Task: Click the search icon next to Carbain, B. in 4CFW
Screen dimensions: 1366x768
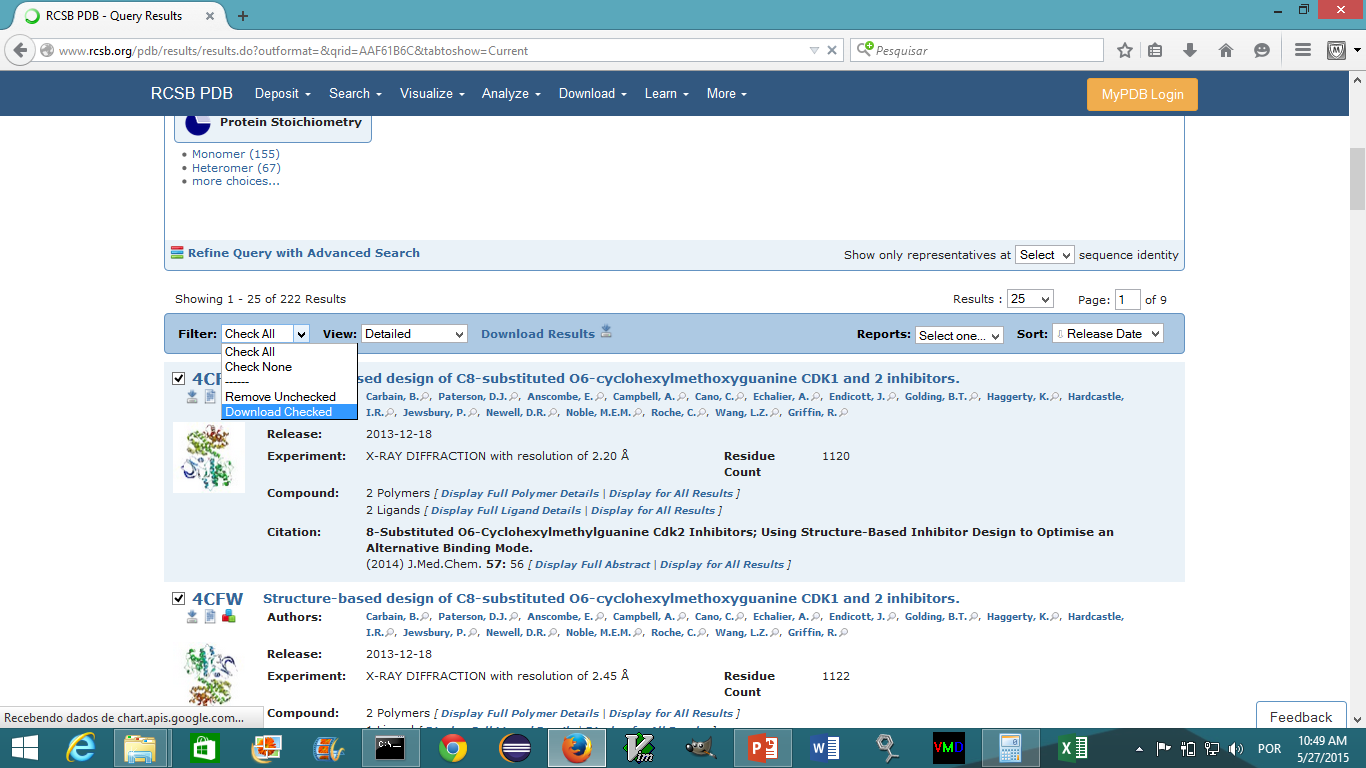Action: [425, 617]
